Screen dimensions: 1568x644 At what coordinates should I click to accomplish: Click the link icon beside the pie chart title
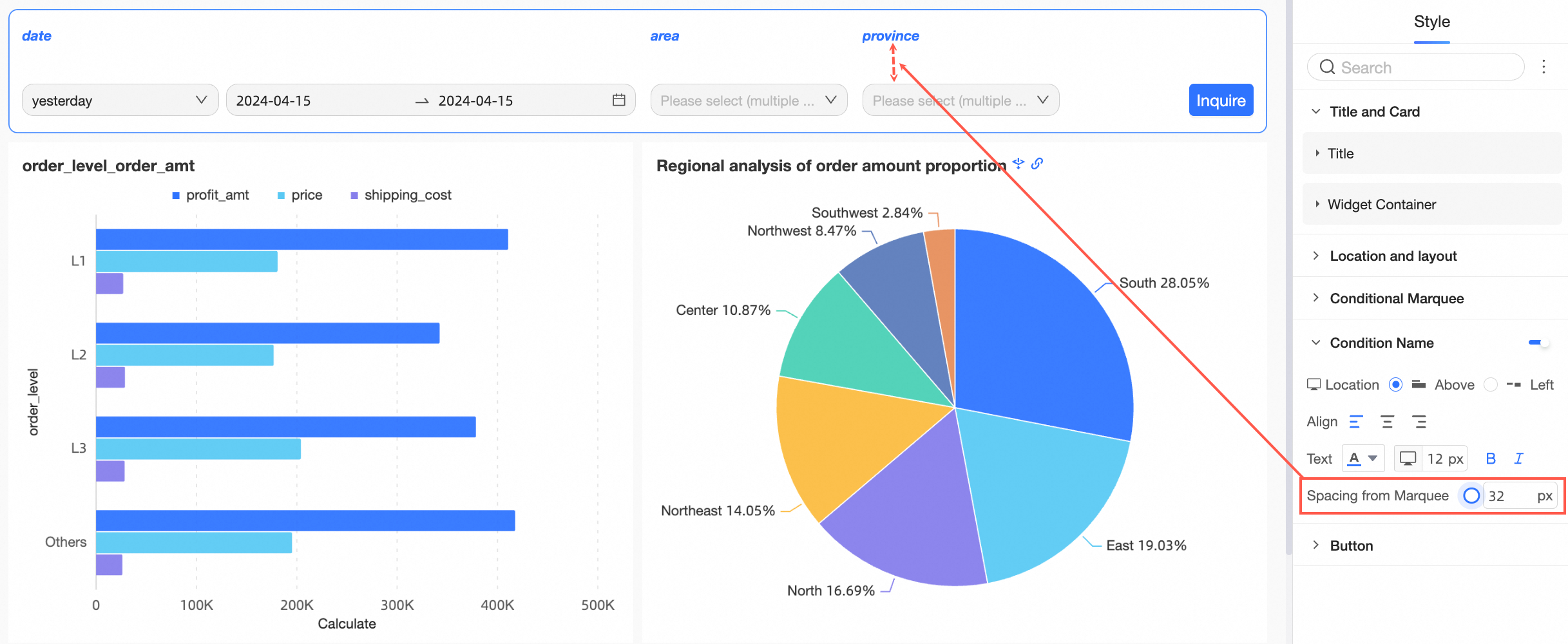(1037, 164)
